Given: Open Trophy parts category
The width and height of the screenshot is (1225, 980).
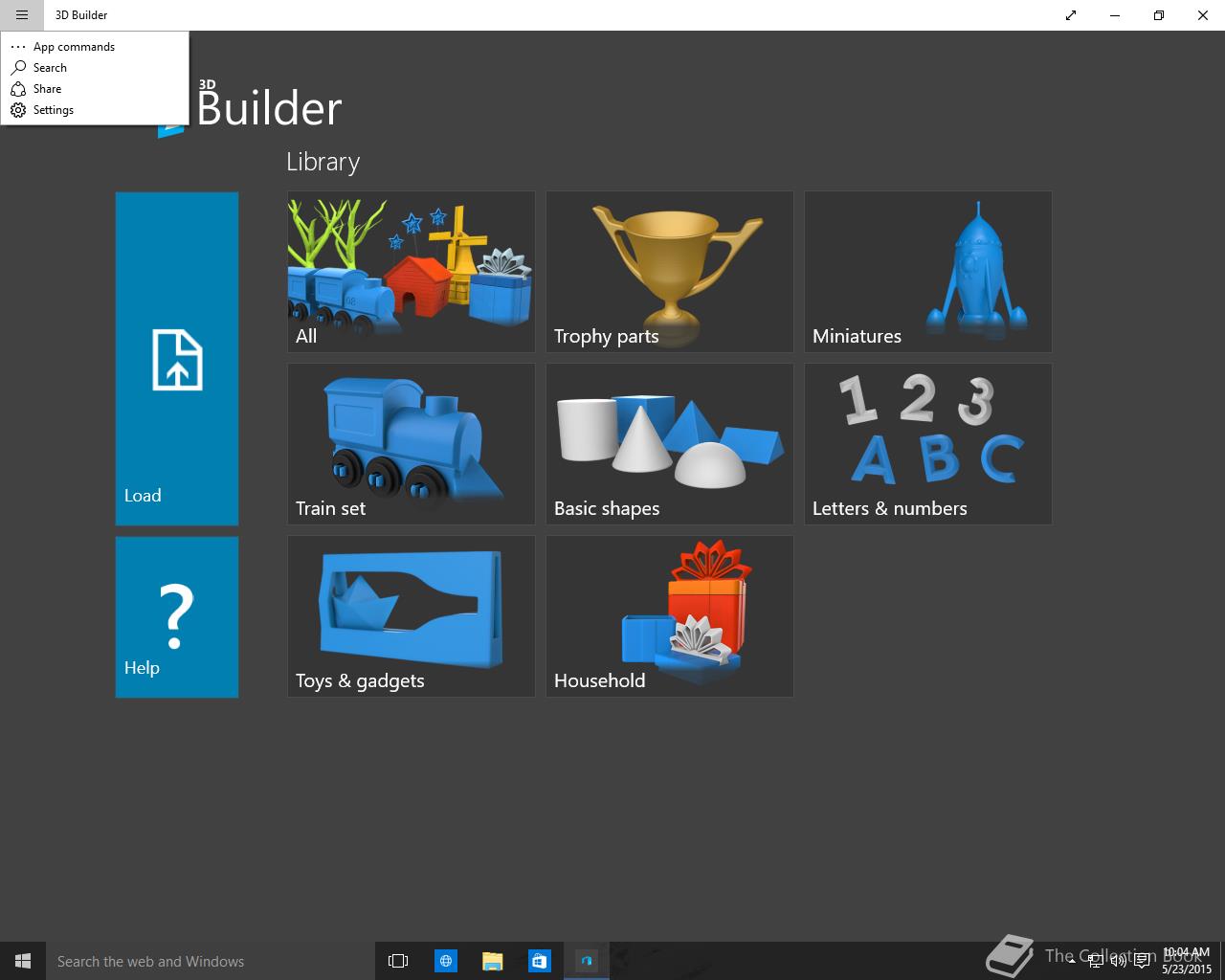Looking at the screenshot, I should click(x=670, y=272).
